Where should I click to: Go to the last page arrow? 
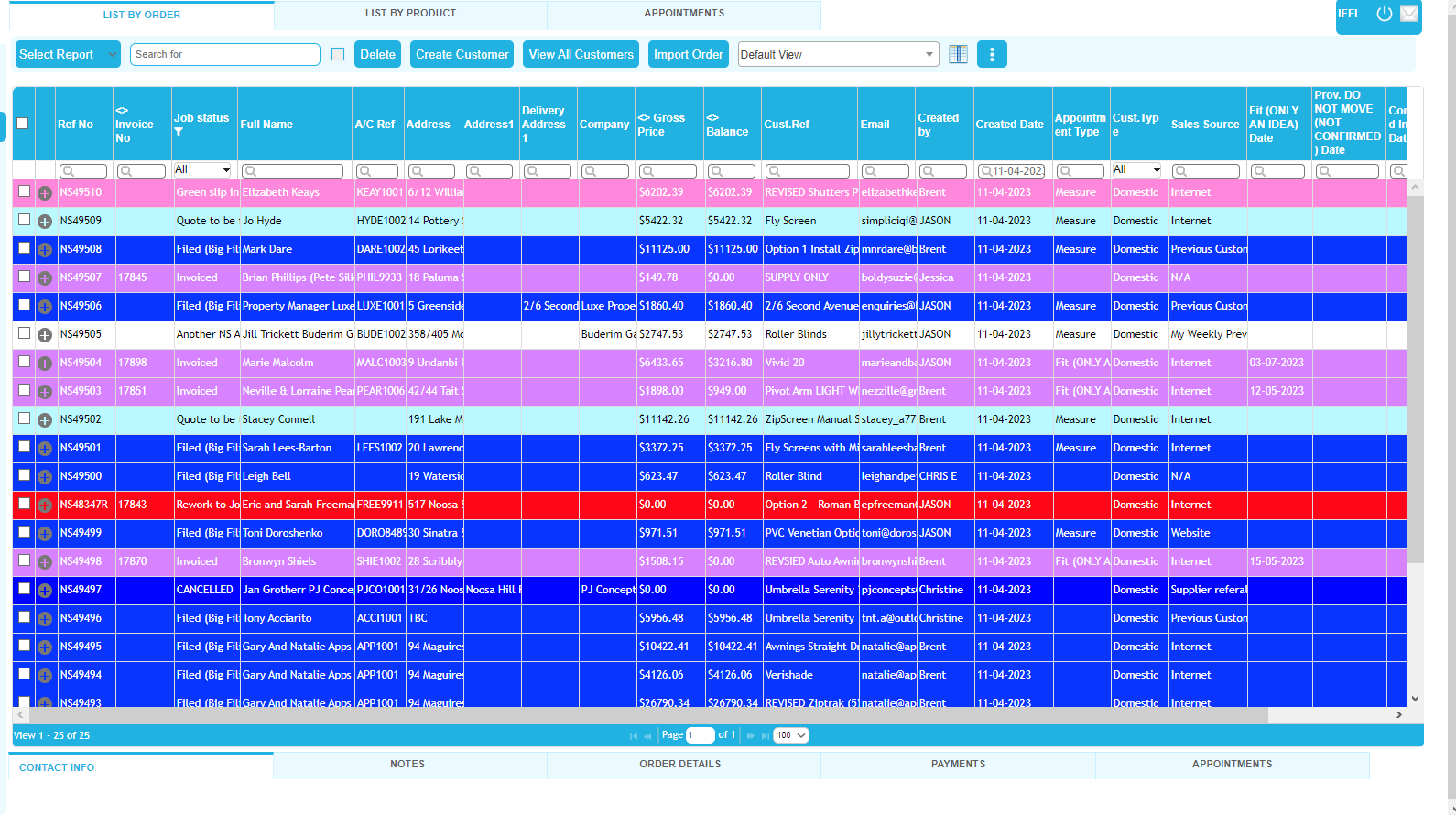[x=766, y=735]
